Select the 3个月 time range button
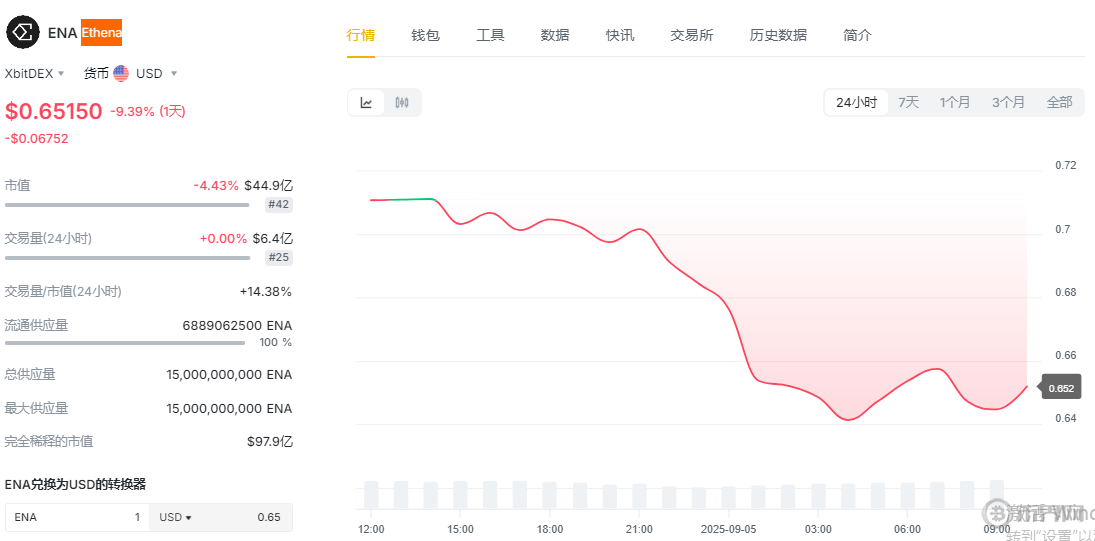Screen dimensions: 1095x541 1008,103
